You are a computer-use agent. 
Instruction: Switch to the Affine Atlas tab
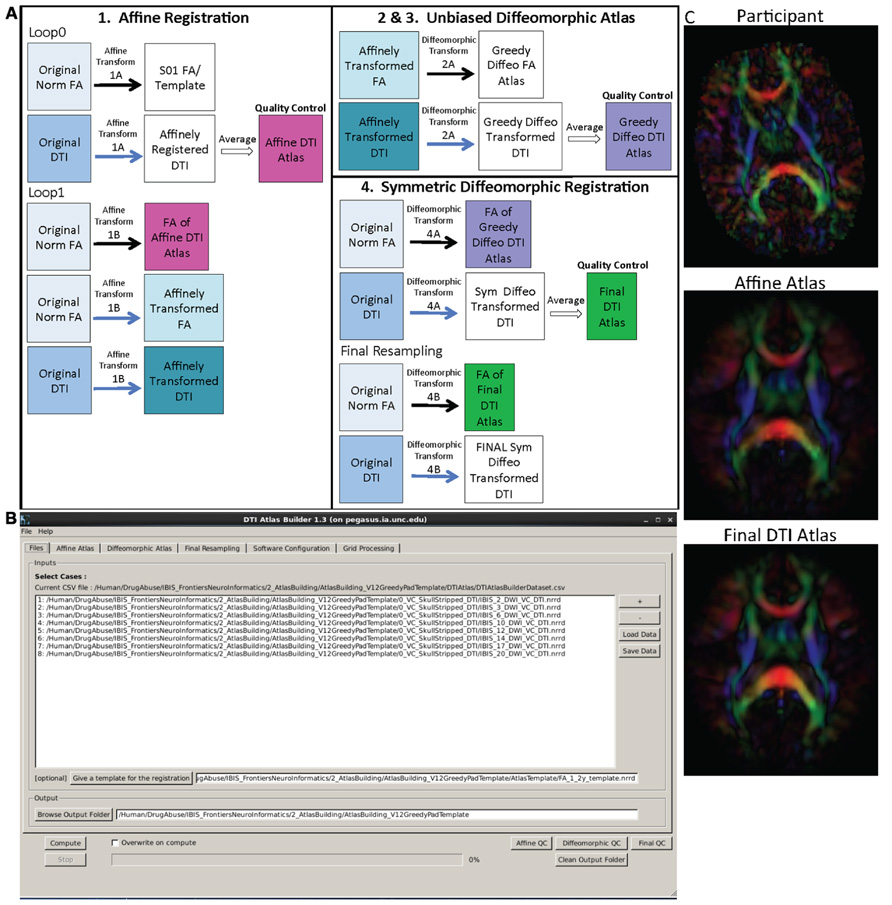click(75, 548)
